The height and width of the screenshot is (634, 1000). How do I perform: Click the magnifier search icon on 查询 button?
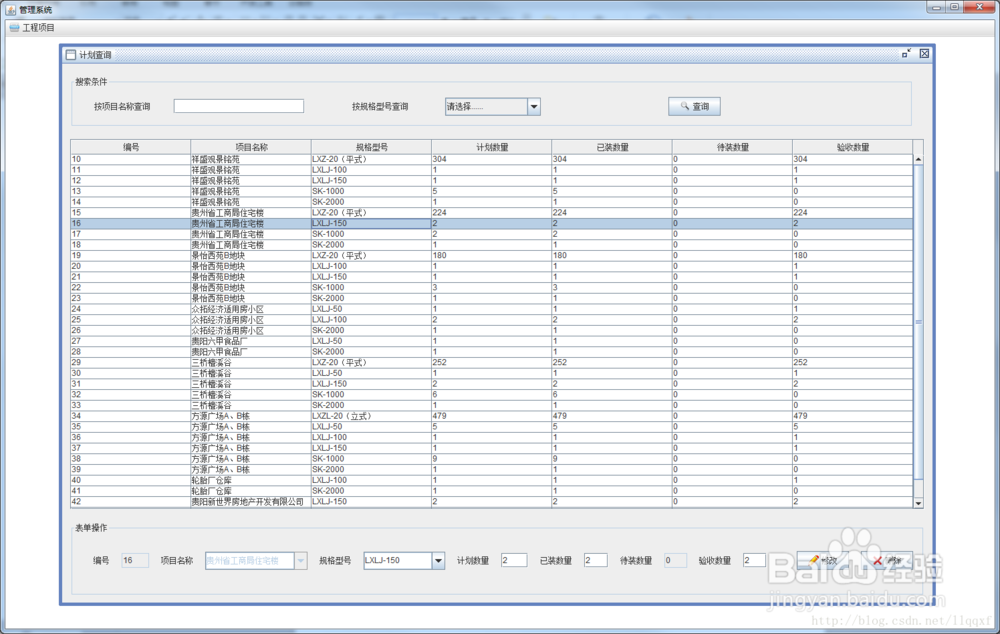[685, 105]
